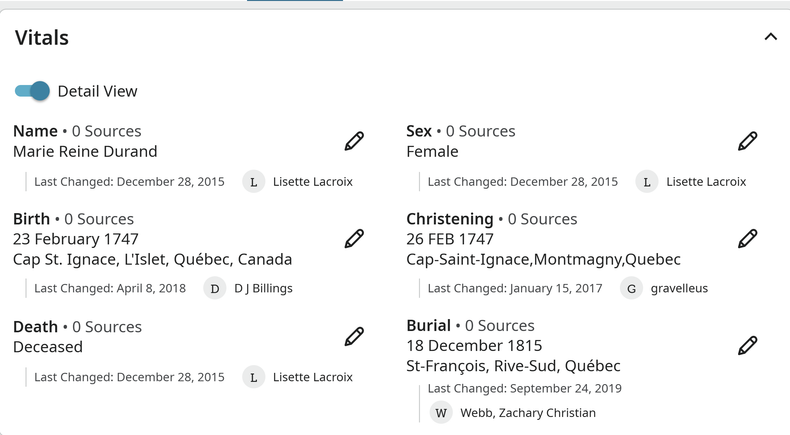Open gravelleus contributor link

click(x=679, y=289)
